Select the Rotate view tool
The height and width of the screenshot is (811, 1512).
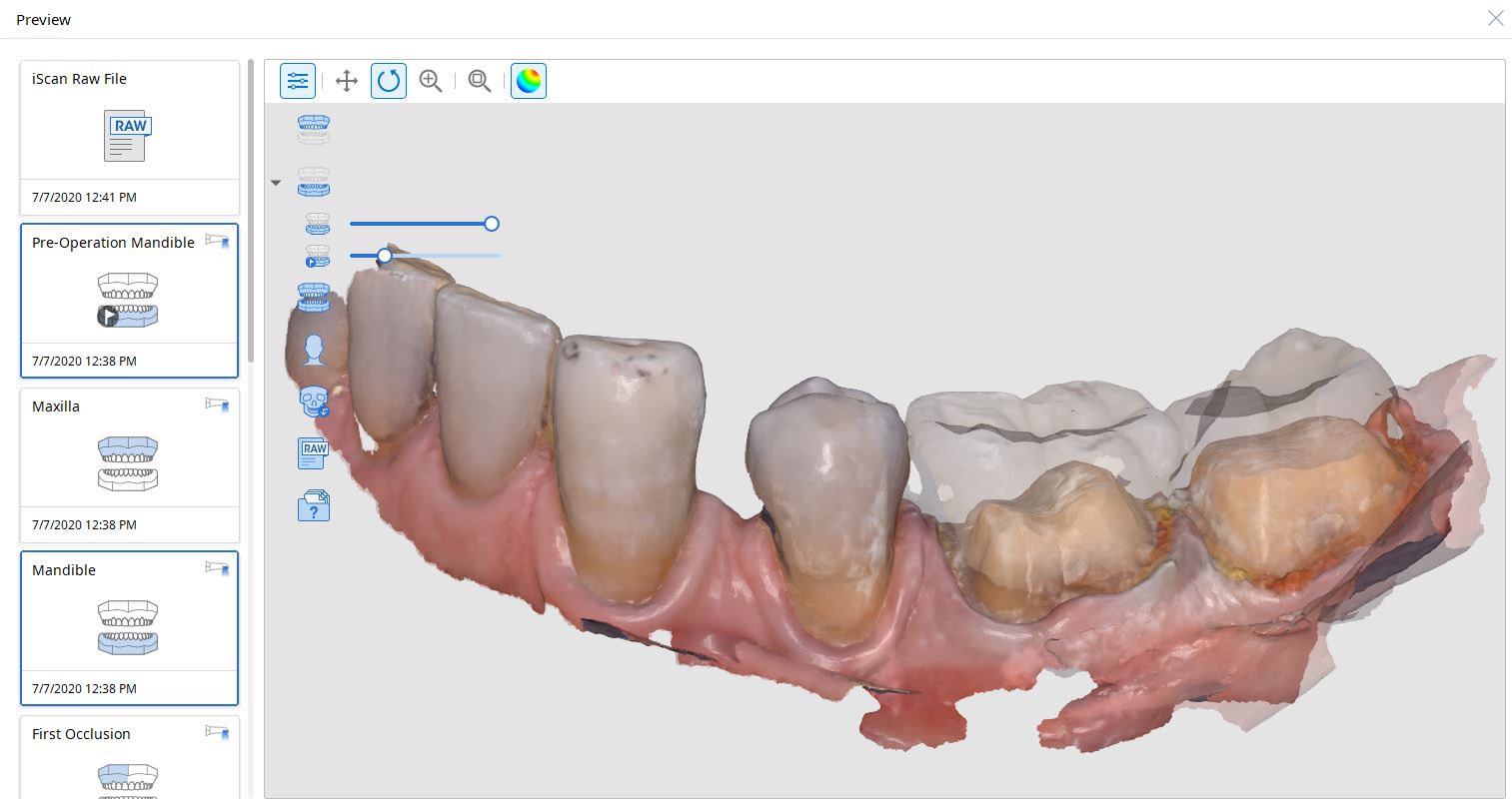(x=389, y=81)
